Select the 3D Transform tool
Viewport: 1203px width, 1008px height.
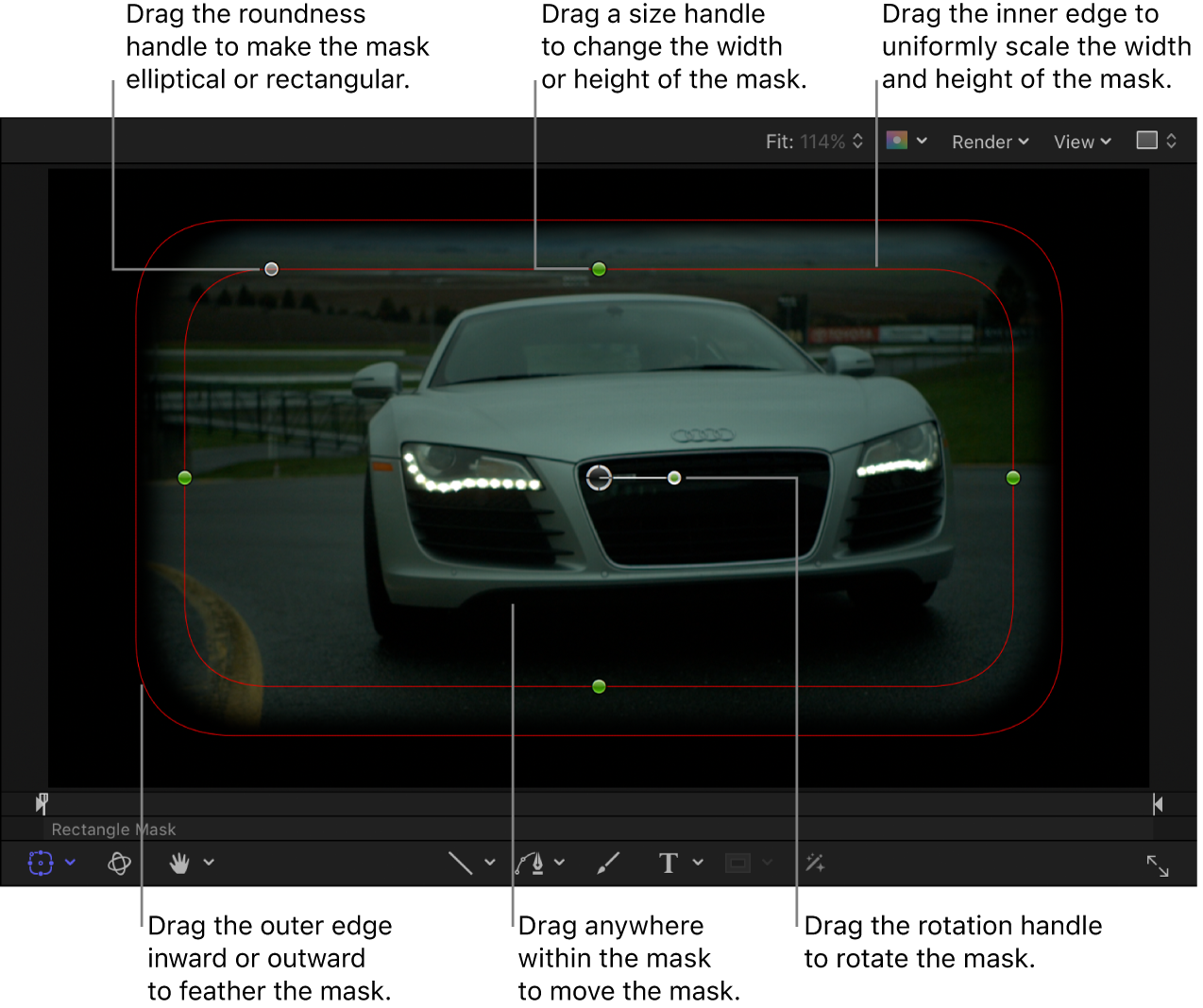click(x=118, y=862)
